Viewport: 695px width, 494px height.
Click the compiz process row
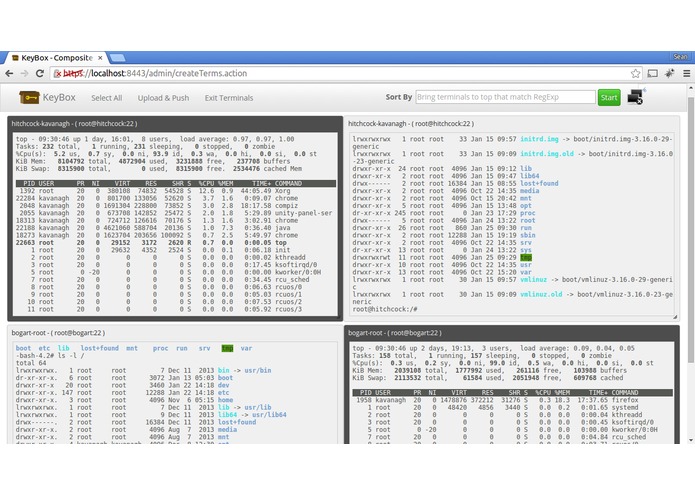pyautogui.click(x=176, y=206)
